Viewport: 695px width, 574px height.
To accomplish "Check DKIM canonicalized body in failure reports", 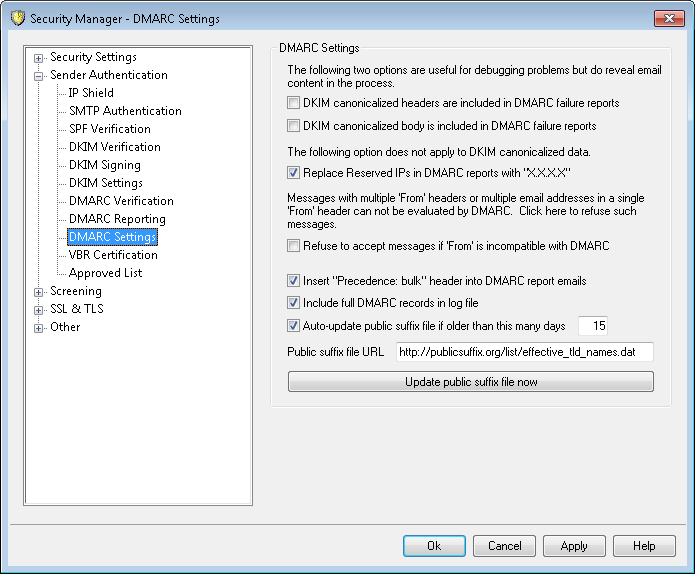I will 294,127.
